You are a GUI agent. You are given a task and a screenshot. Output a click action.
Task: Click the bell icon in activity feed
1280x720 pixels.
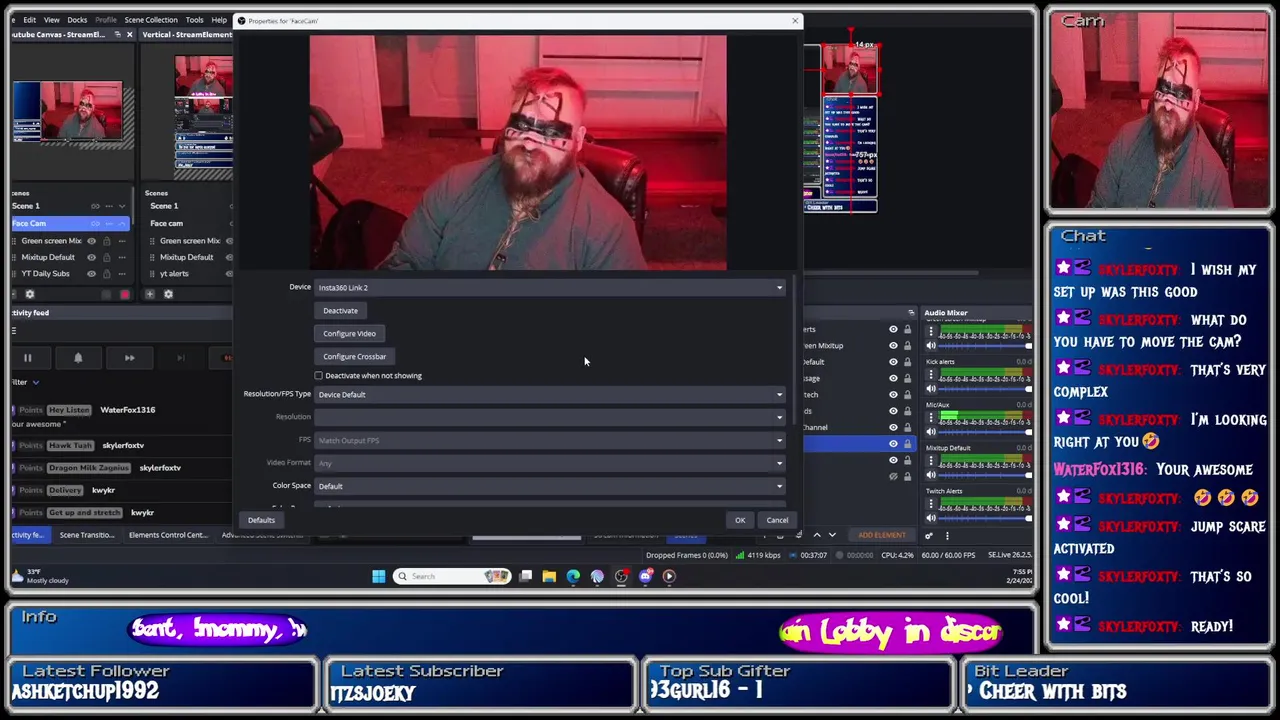pos(78,358)
